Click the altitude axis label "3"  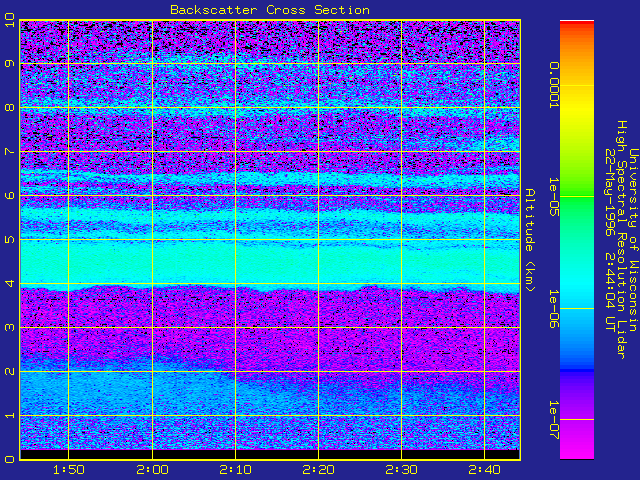10,327
